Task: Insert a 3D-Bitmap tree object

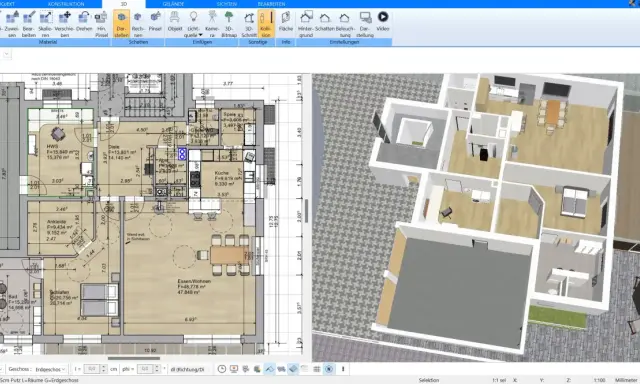Action: tap(229, 24)
